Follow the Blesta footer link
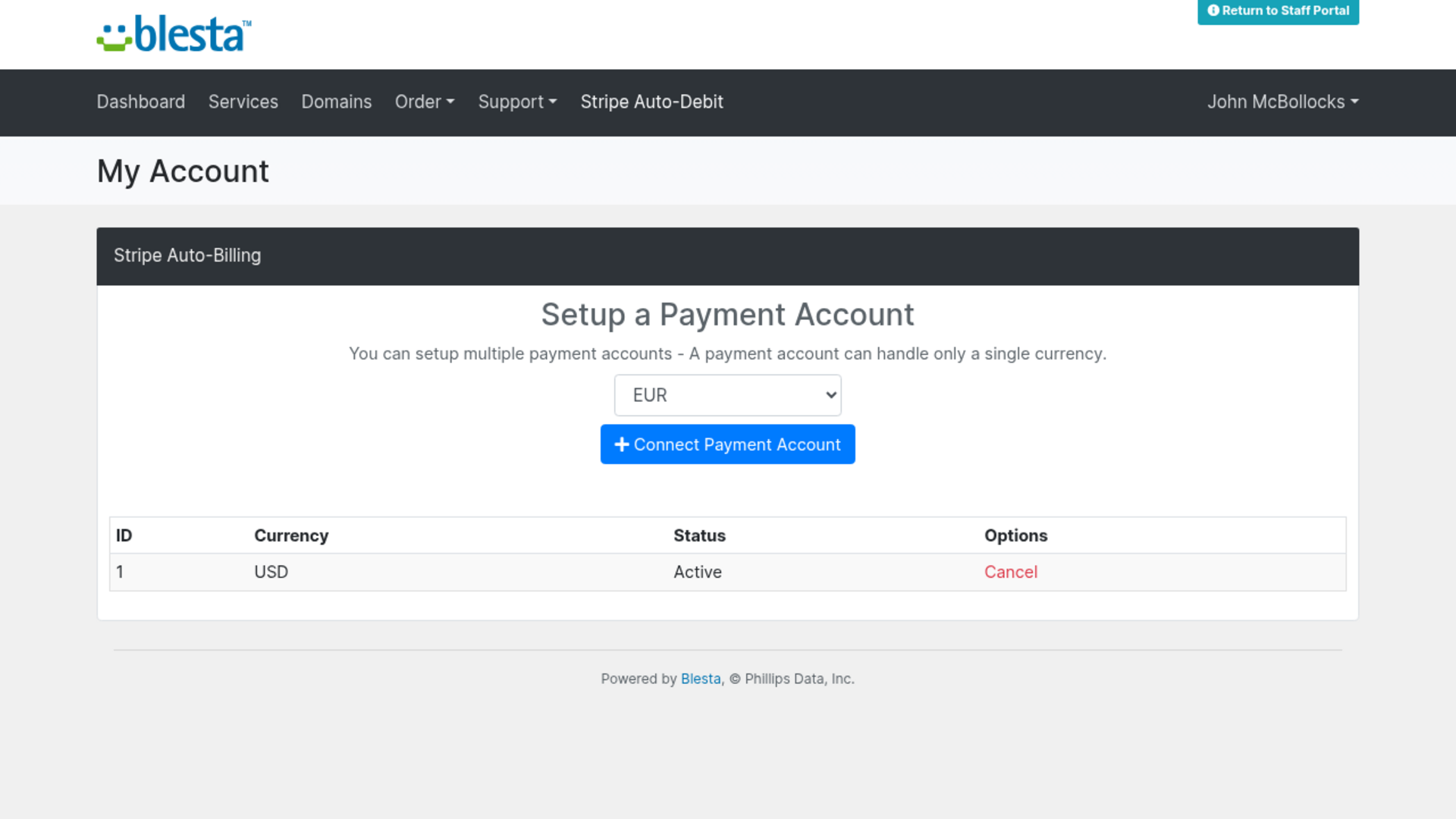 coord(700,679)
